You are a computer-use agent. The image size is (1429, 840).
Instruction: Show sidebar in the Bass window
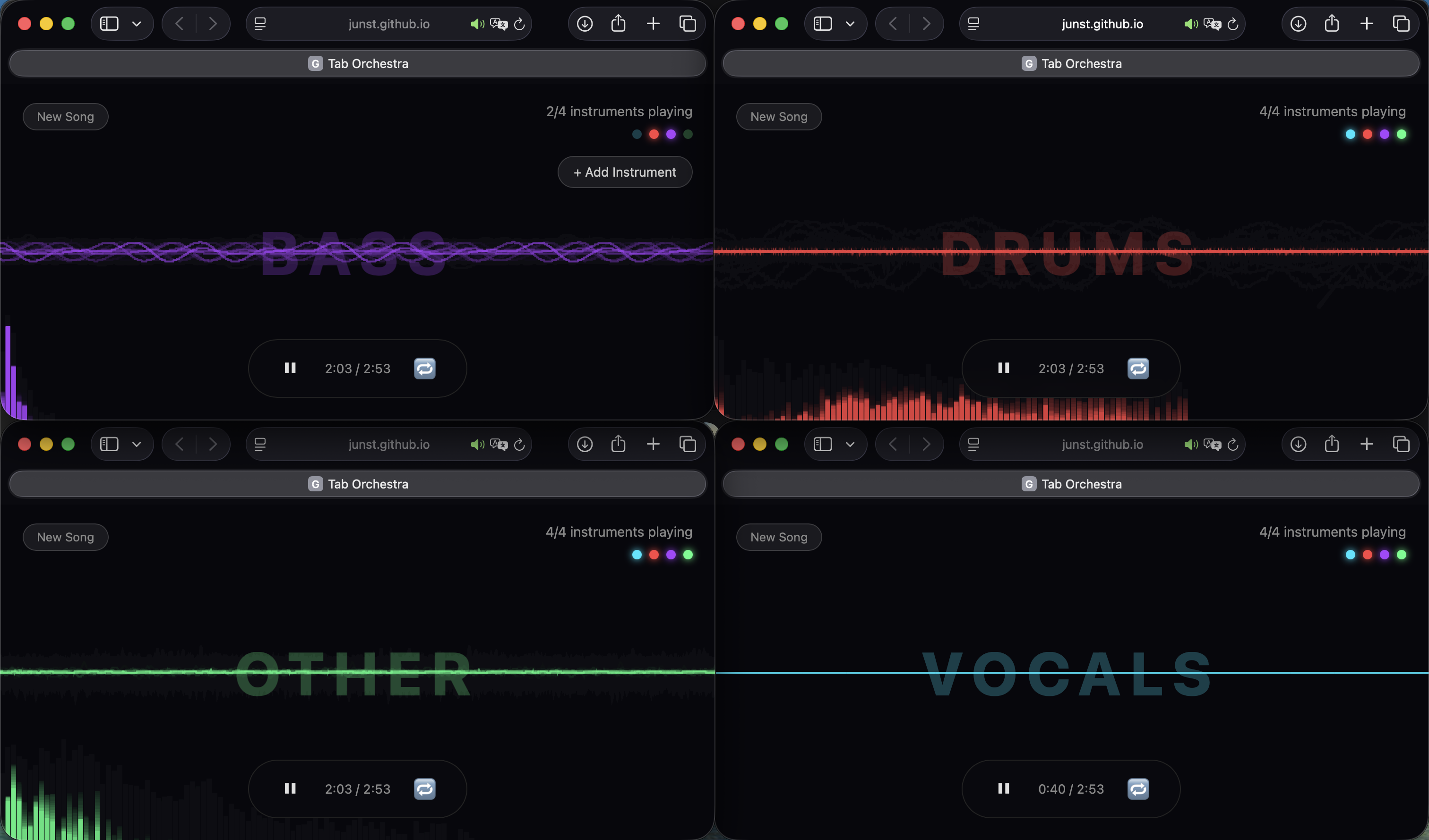pos(109,24)
